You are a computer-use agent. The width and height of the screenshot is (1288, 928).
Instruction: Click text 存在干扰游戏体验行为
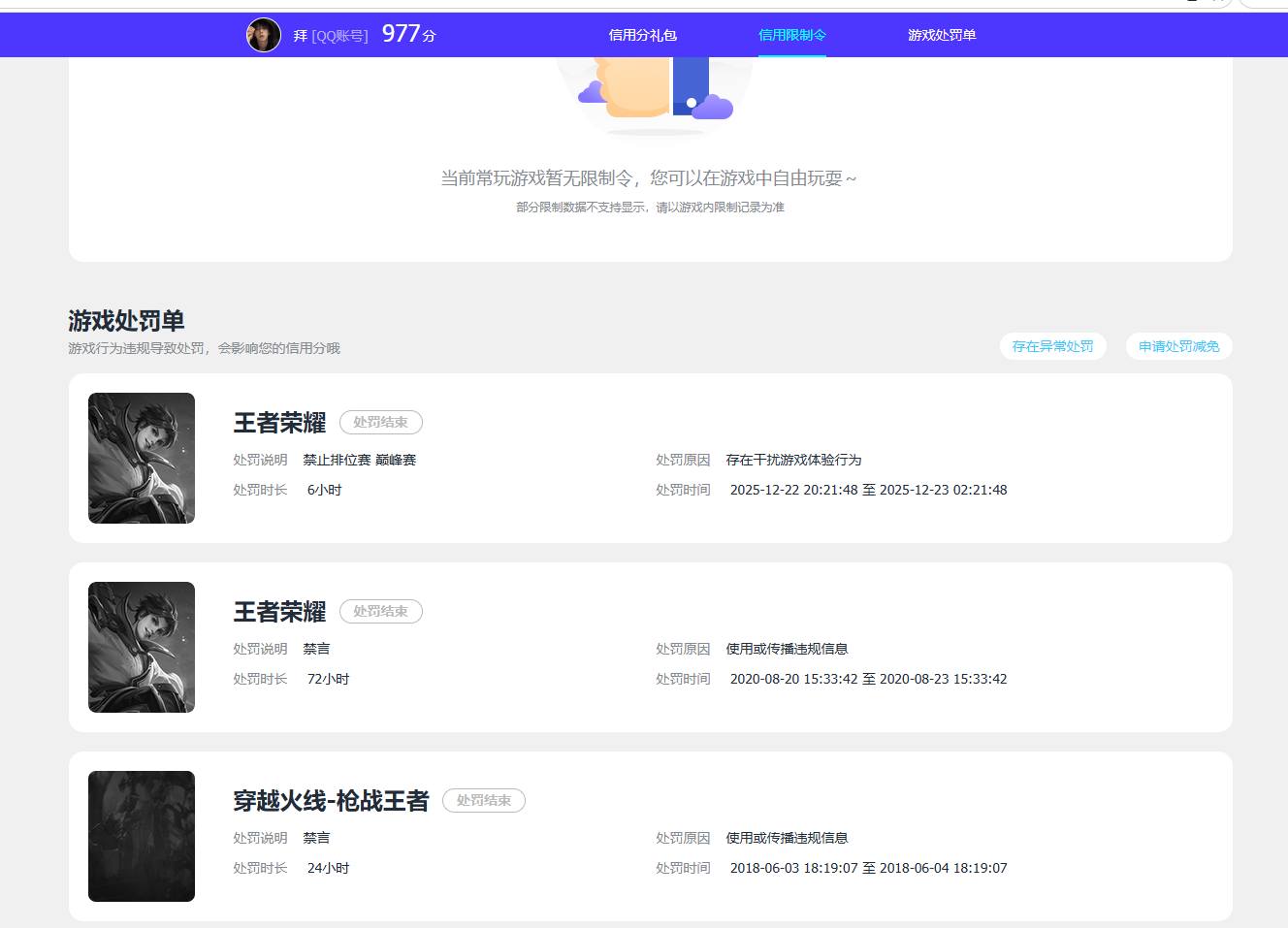pyautogui.click(x=793, y=460)
